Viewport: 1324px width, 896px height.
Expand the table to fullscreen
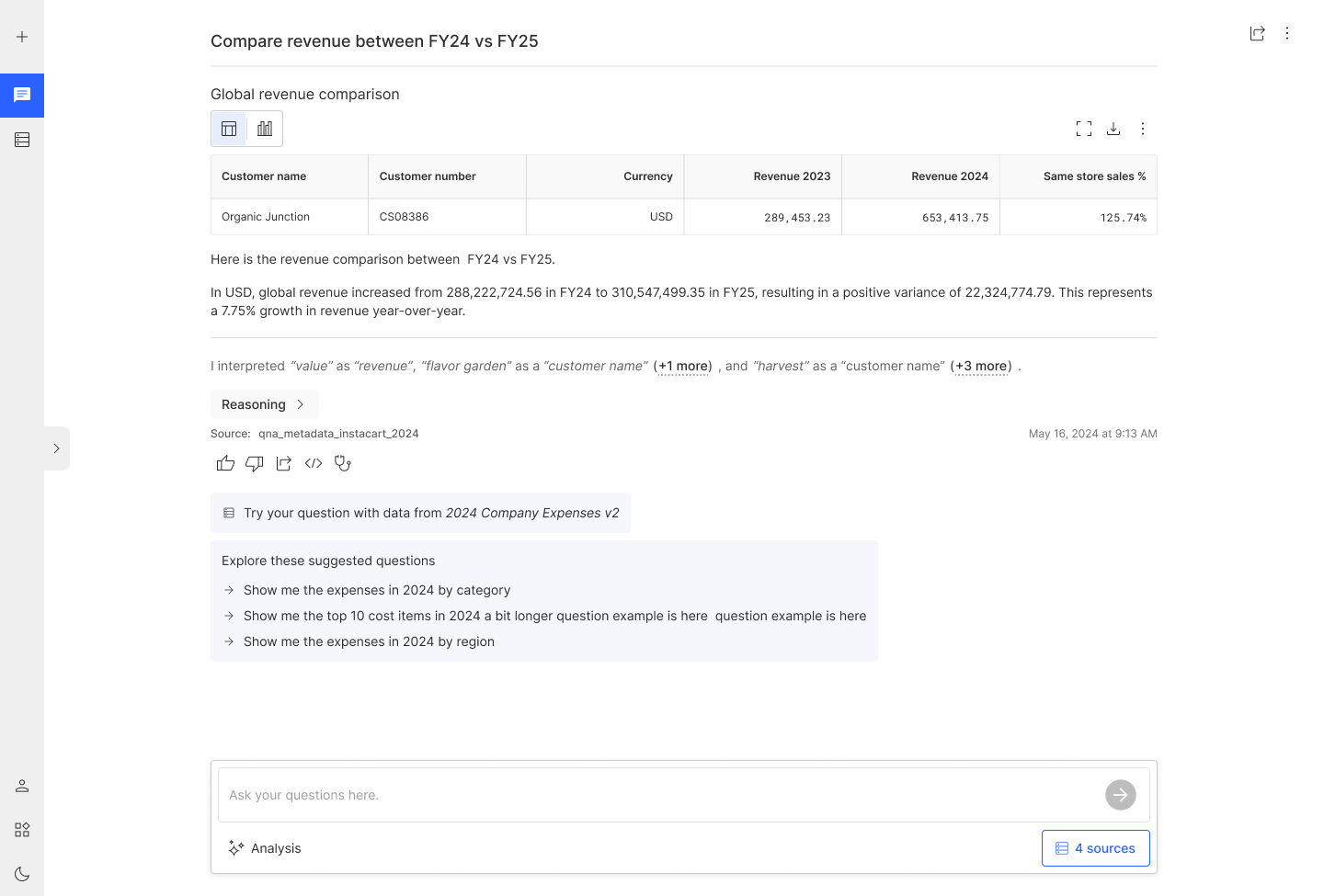click(1084, 129)
